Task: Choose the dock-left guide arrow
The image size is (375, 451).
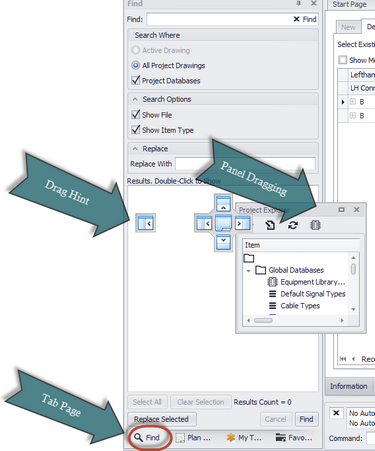Action: 204,223
